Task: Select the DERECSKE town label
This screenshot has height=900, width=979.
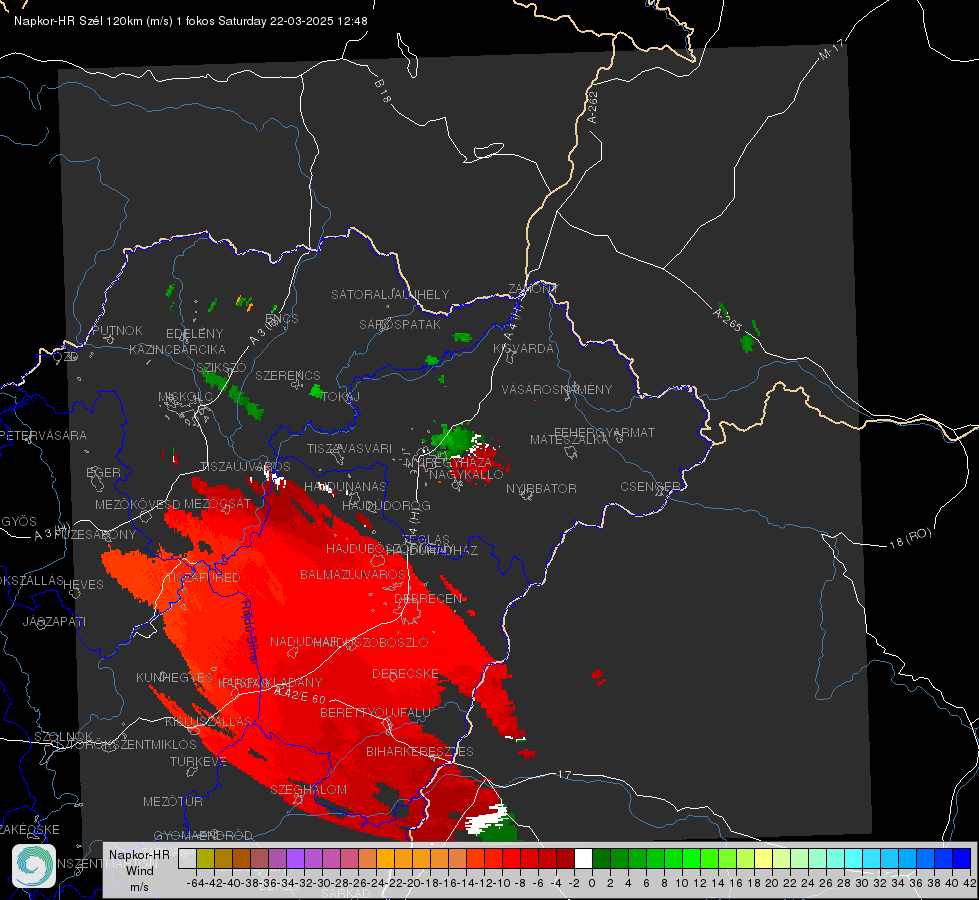Action: click(x=405, y=673)
